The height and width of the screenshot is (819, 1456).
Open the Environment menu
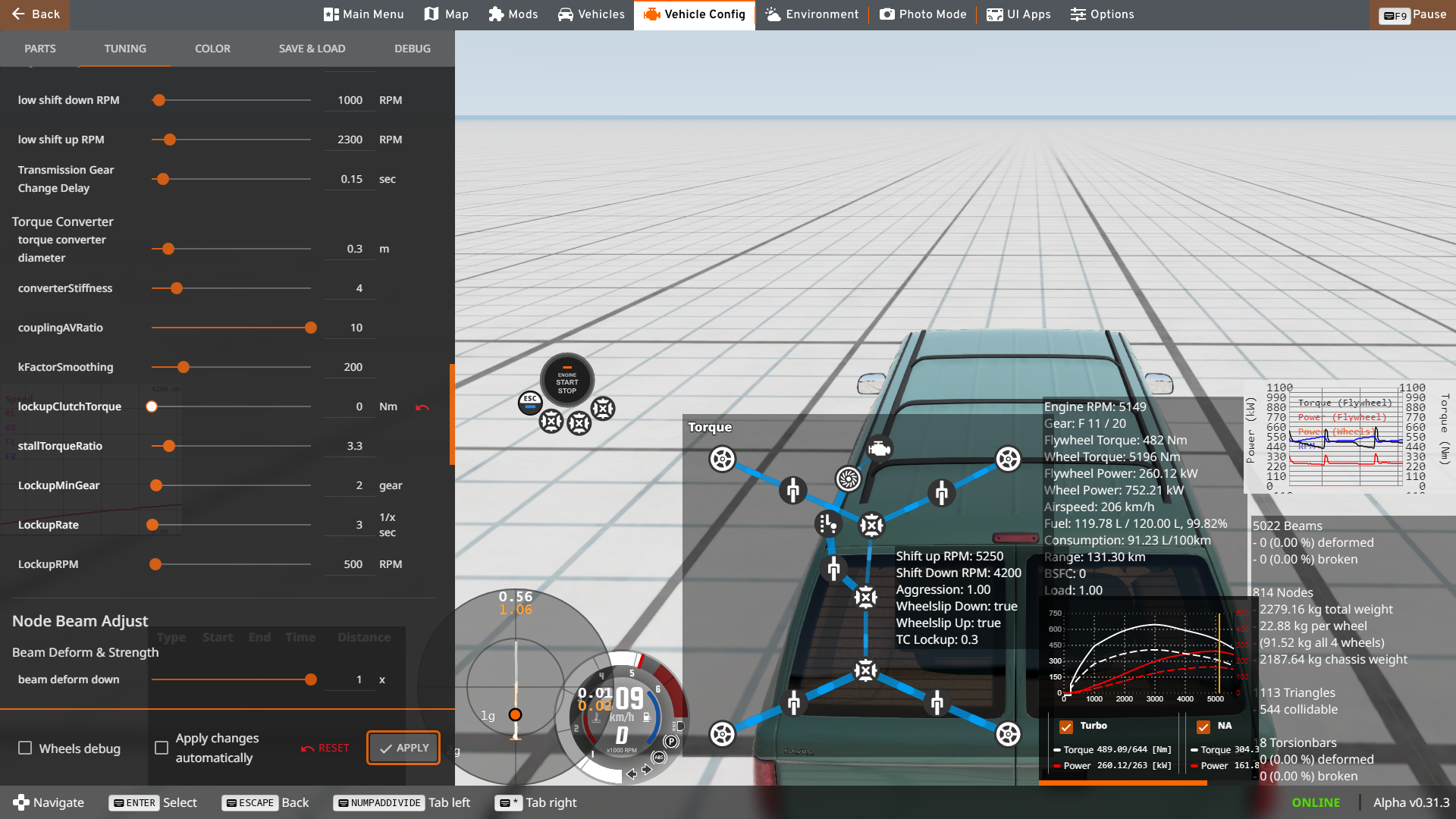(812, 14)
